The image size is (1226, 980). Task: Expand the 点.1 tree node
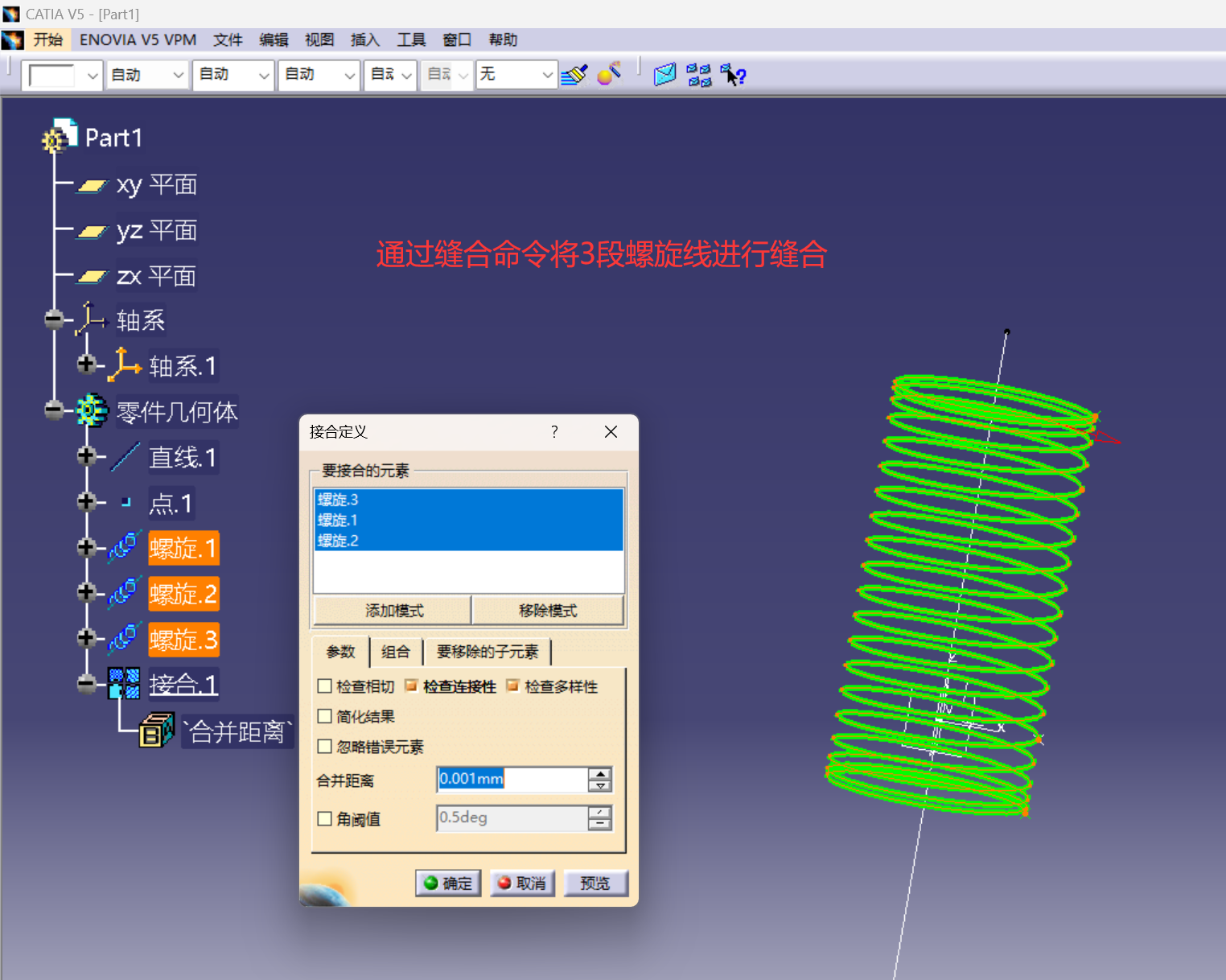tap(87, 502)
